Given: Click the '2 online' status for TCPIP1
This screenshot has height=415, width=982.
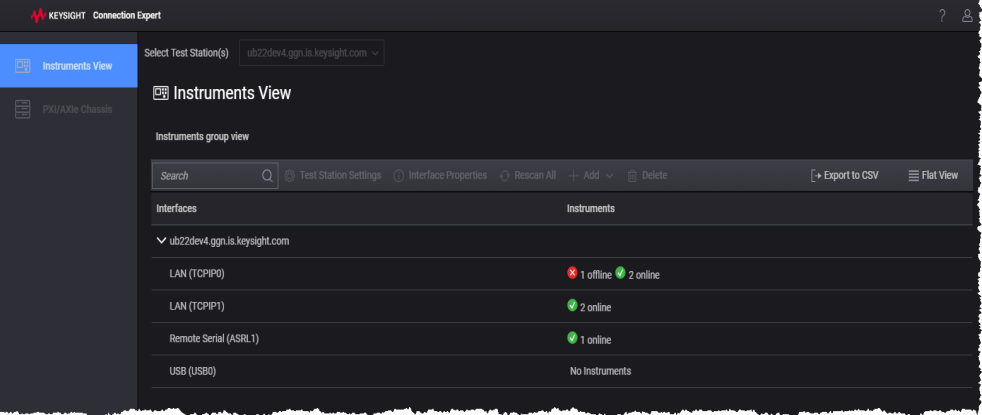Looking at the screenshot, I should (596, 307).
